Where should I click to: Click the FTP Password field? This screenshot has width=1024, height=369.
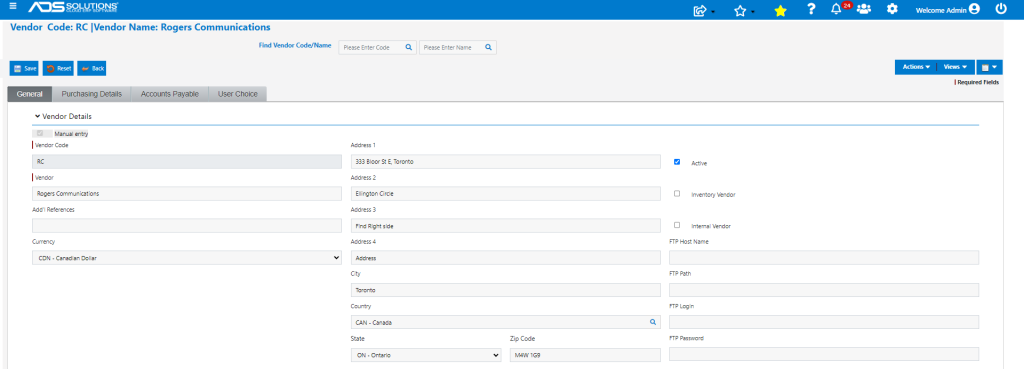pos(824,355)
